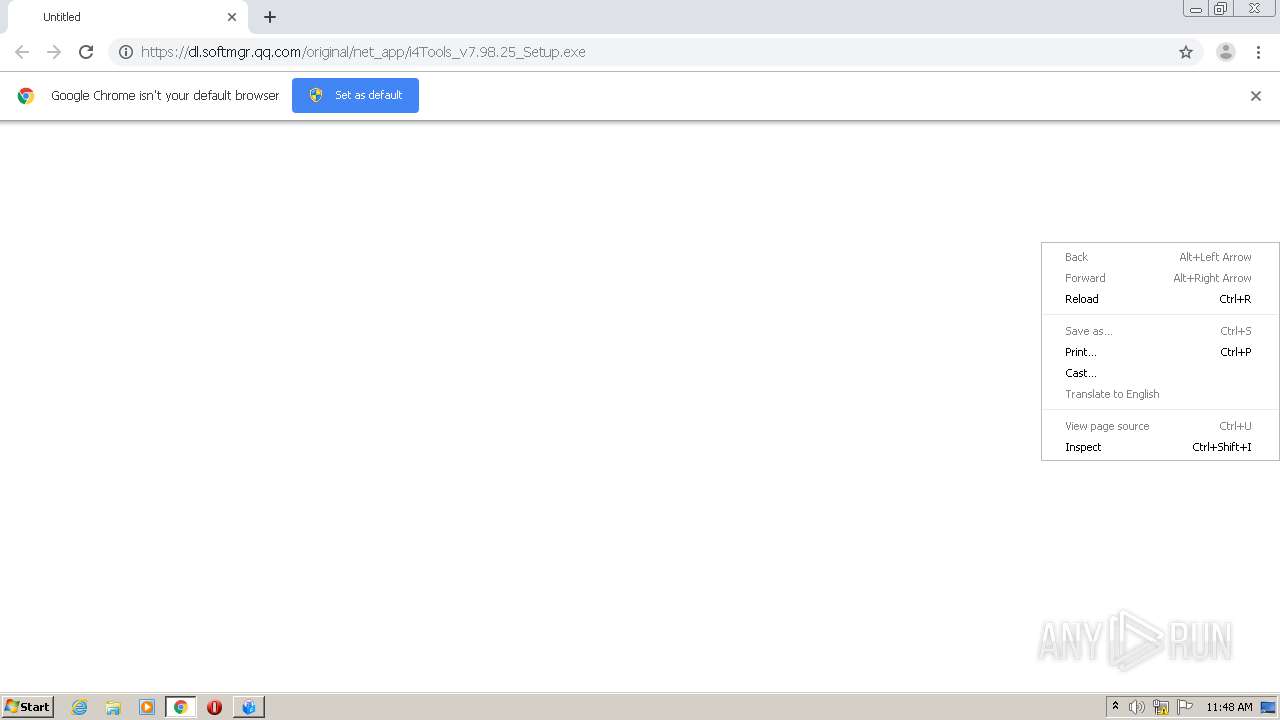The width and height of the screenshot is (1280, 720).
Task: Reload the page with the toolbar icon
Action: [x=86, y=52]
